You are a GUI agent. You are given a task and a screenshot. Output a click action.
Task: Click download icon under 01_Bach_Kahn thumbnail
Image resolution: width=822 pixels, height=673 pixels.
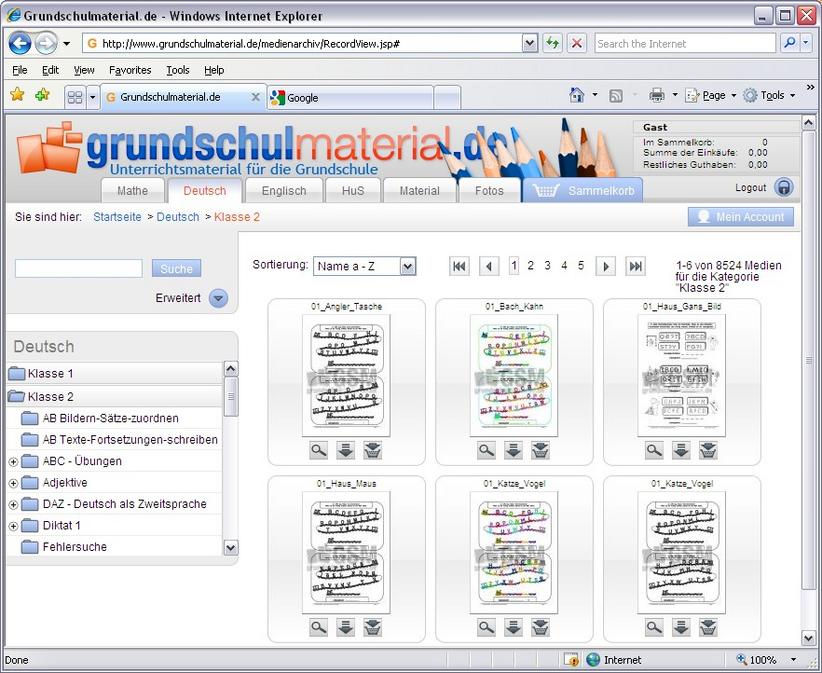tap(513, 451)
